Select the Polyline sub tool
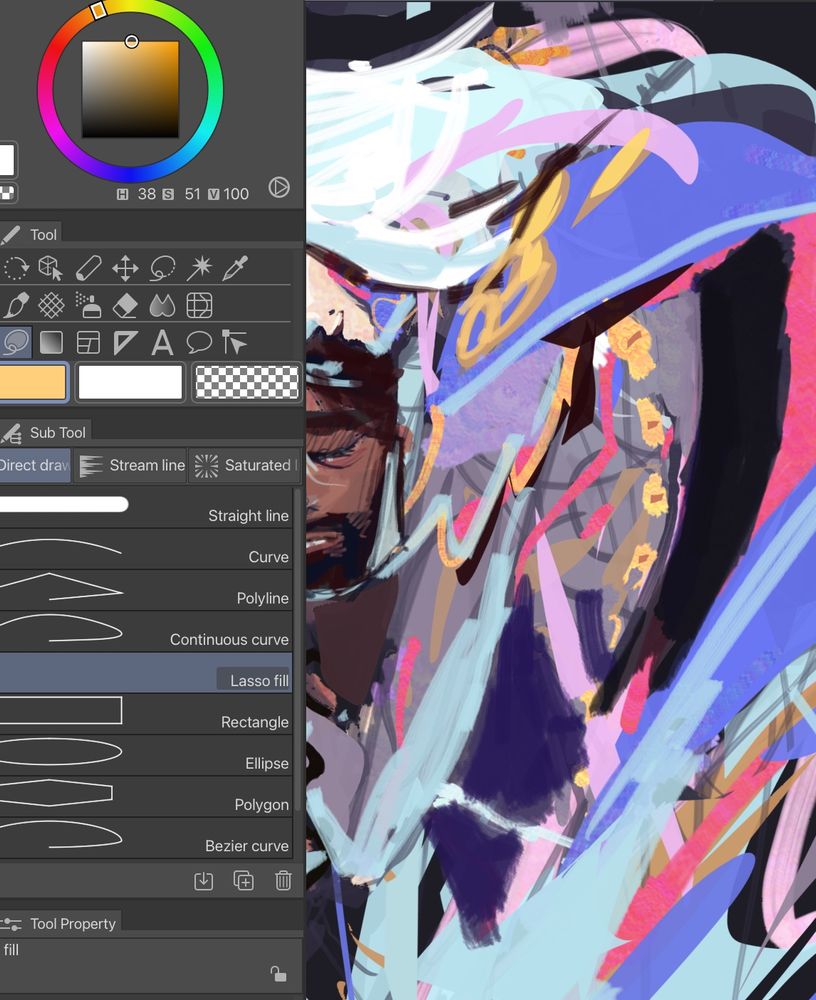 (145, 591)
